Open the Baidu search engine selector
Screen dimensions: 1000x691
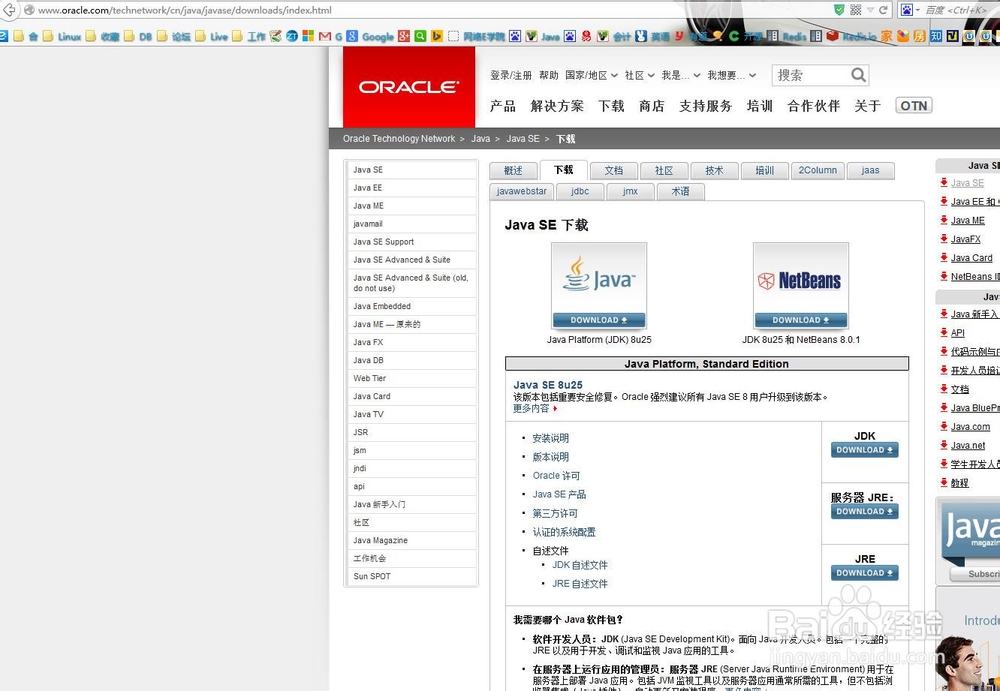[908, 10]
